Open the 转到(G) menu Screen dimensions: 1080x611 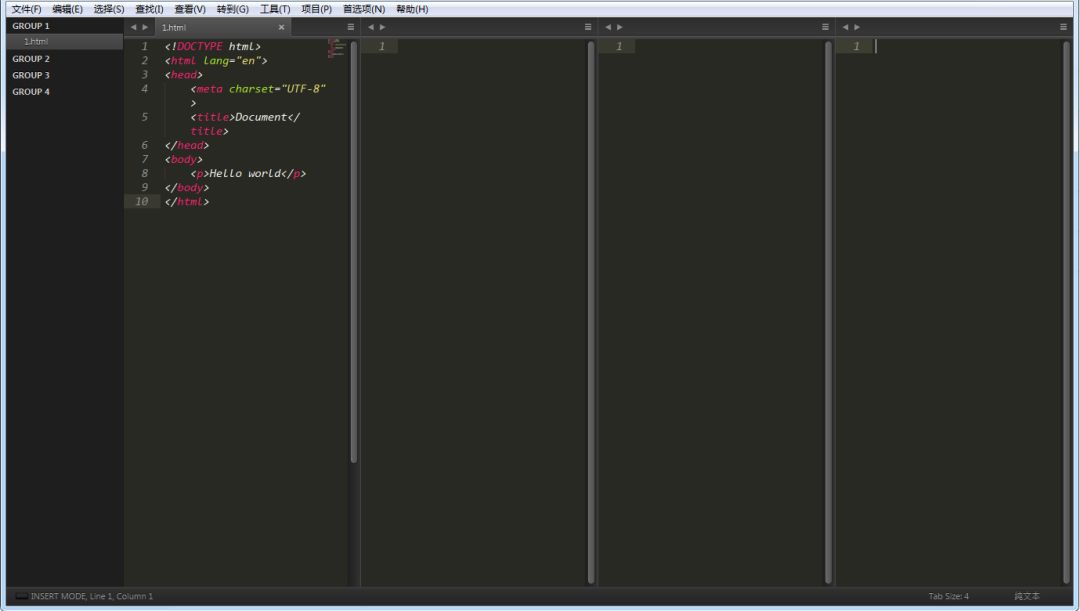[232, 9]
